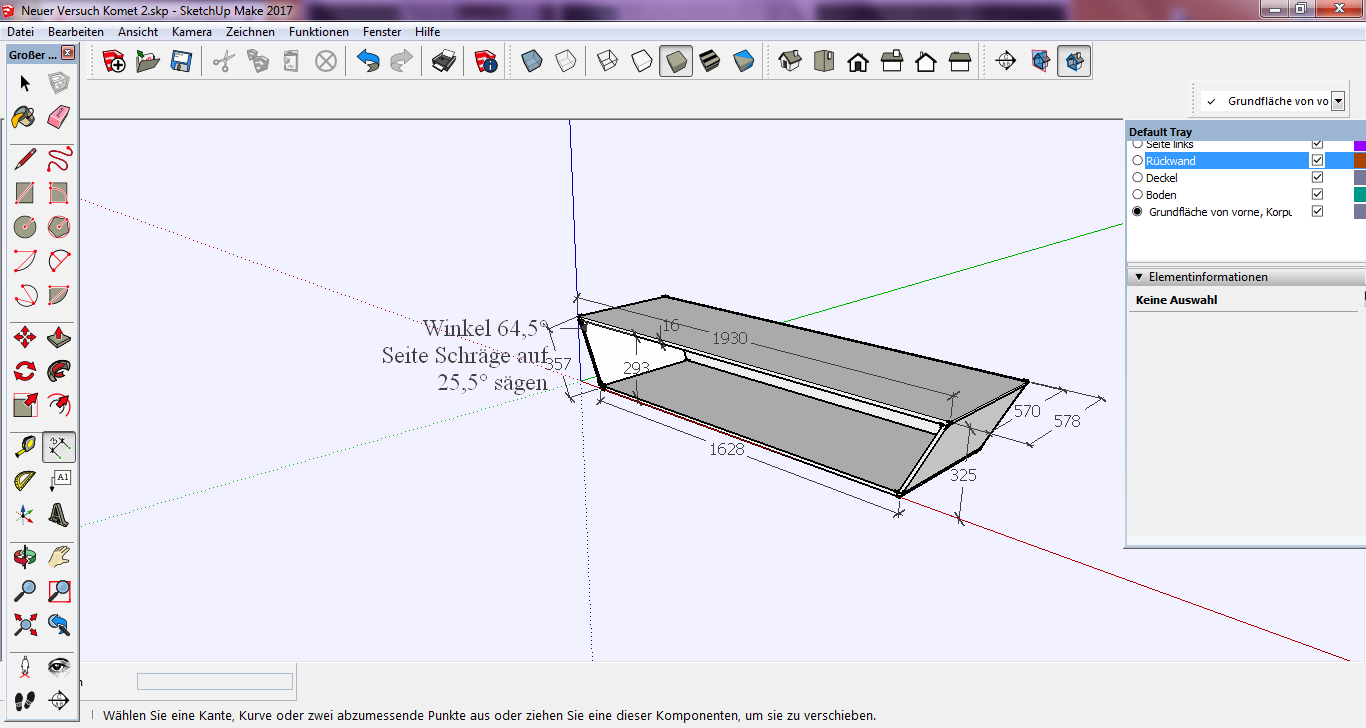Set Boden as active layer
Image resolution: width=1366 pixels, height=728 pixels.
pos(1137,195)
